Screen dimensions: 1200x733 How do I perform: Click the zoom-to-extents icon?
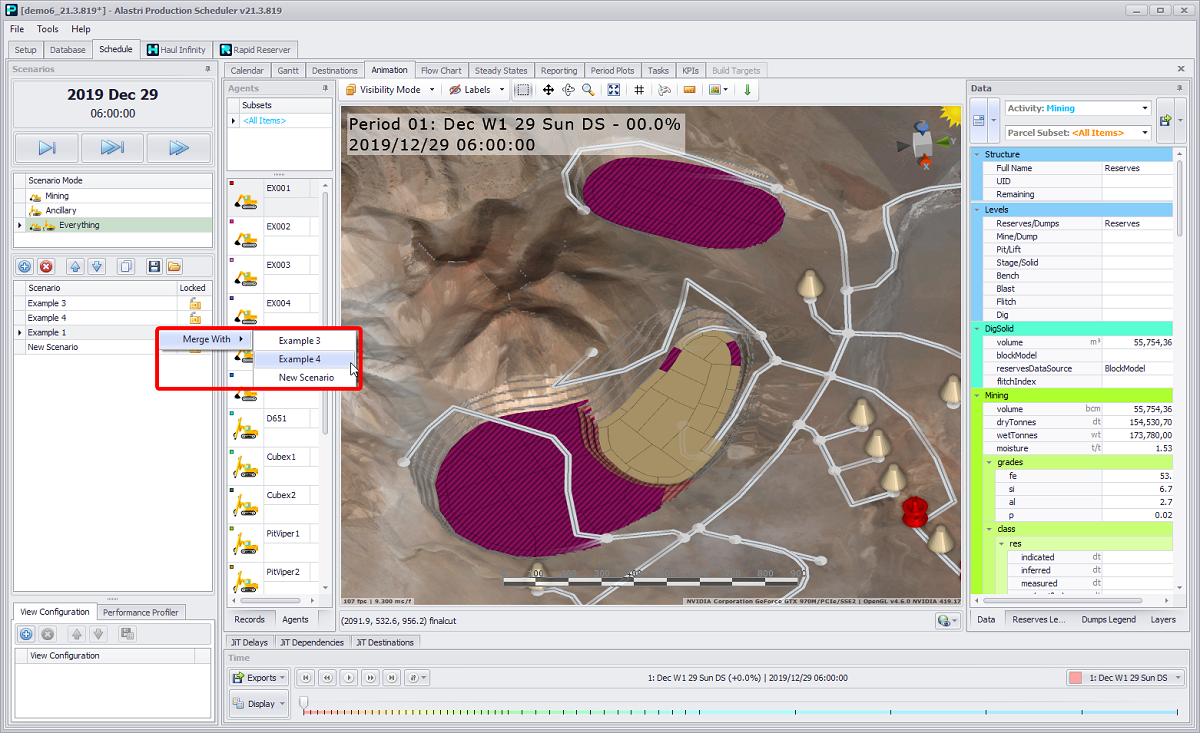[x=614, y=90]
